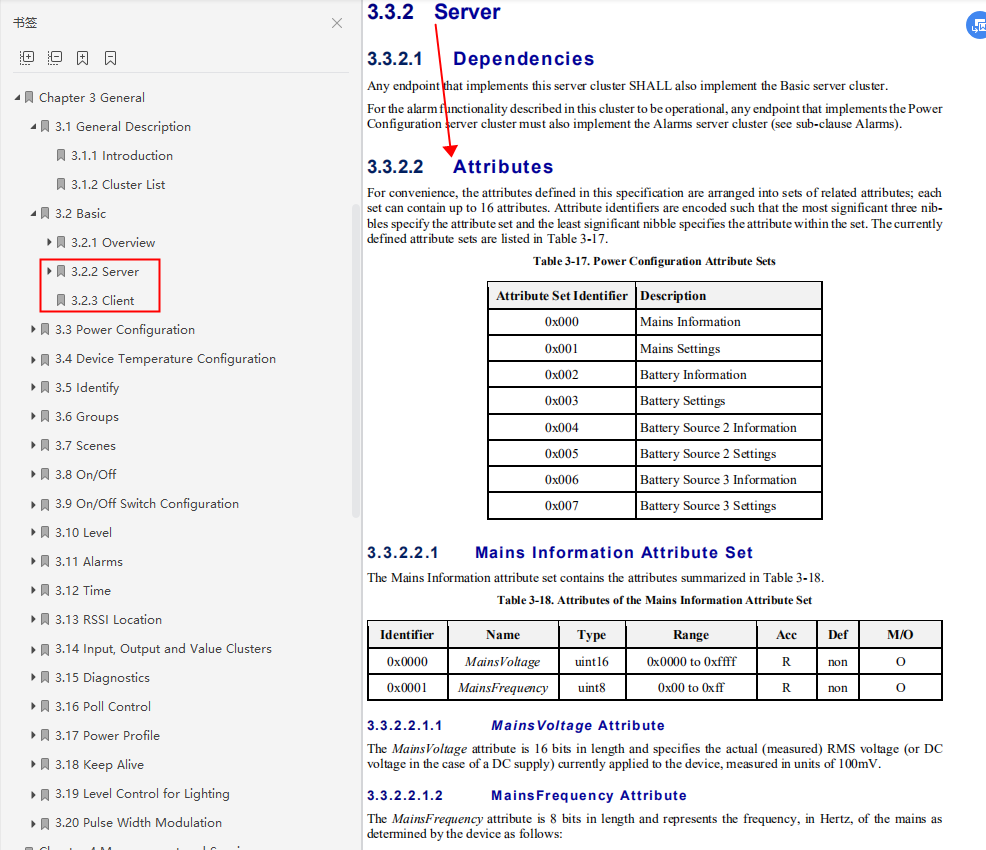Open the 3.1.2 Cluster List bookmark
986x850 pixels.
point(118,184)
